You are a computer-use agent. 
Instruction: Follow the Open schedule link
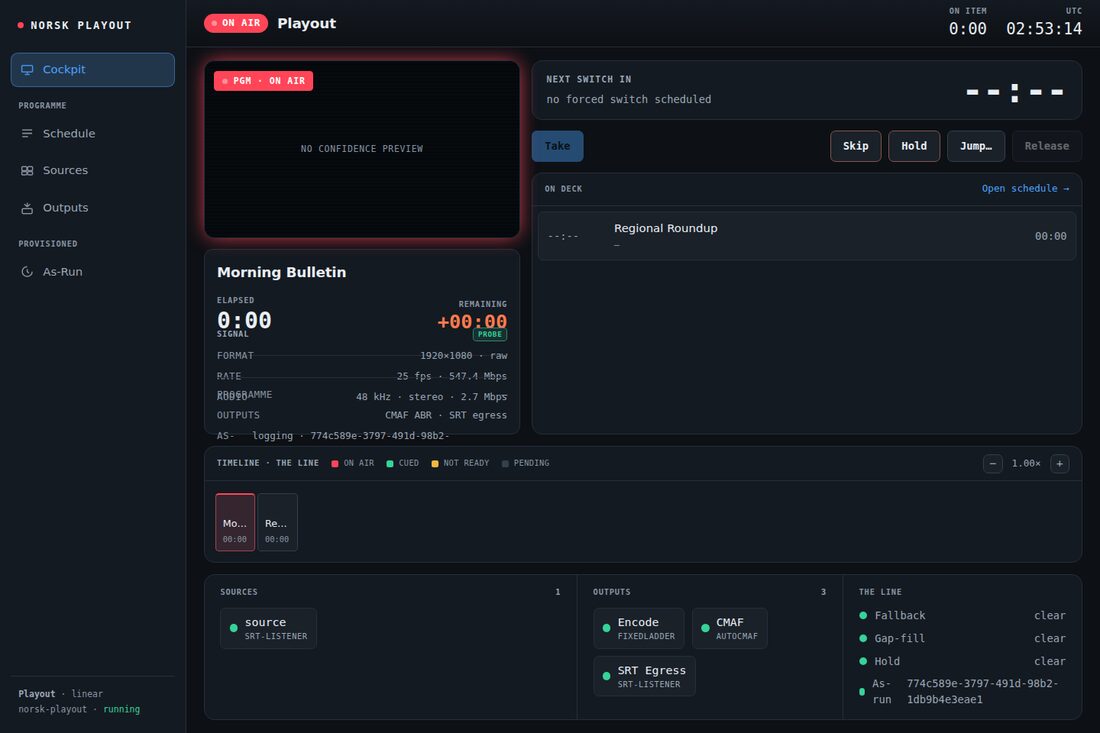click(1026, 189)
